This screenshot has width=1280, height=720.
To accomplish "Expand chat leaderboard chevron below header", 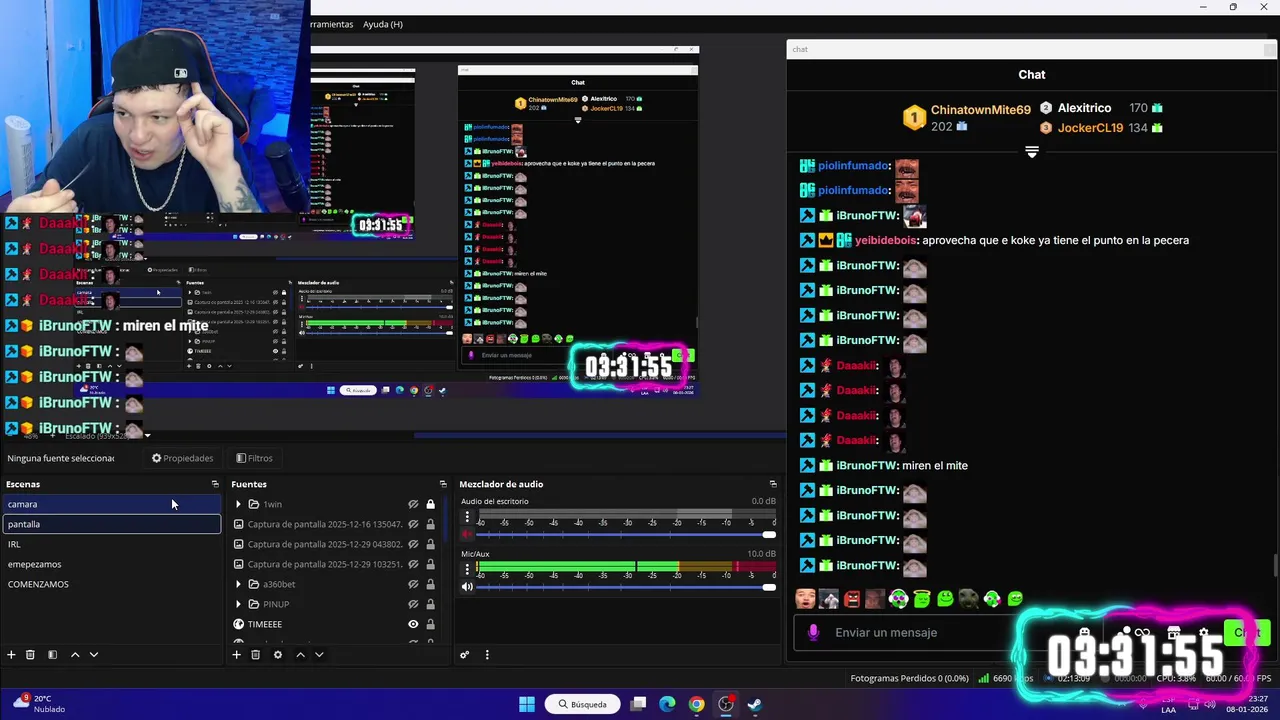I will tap(1032, 152).
